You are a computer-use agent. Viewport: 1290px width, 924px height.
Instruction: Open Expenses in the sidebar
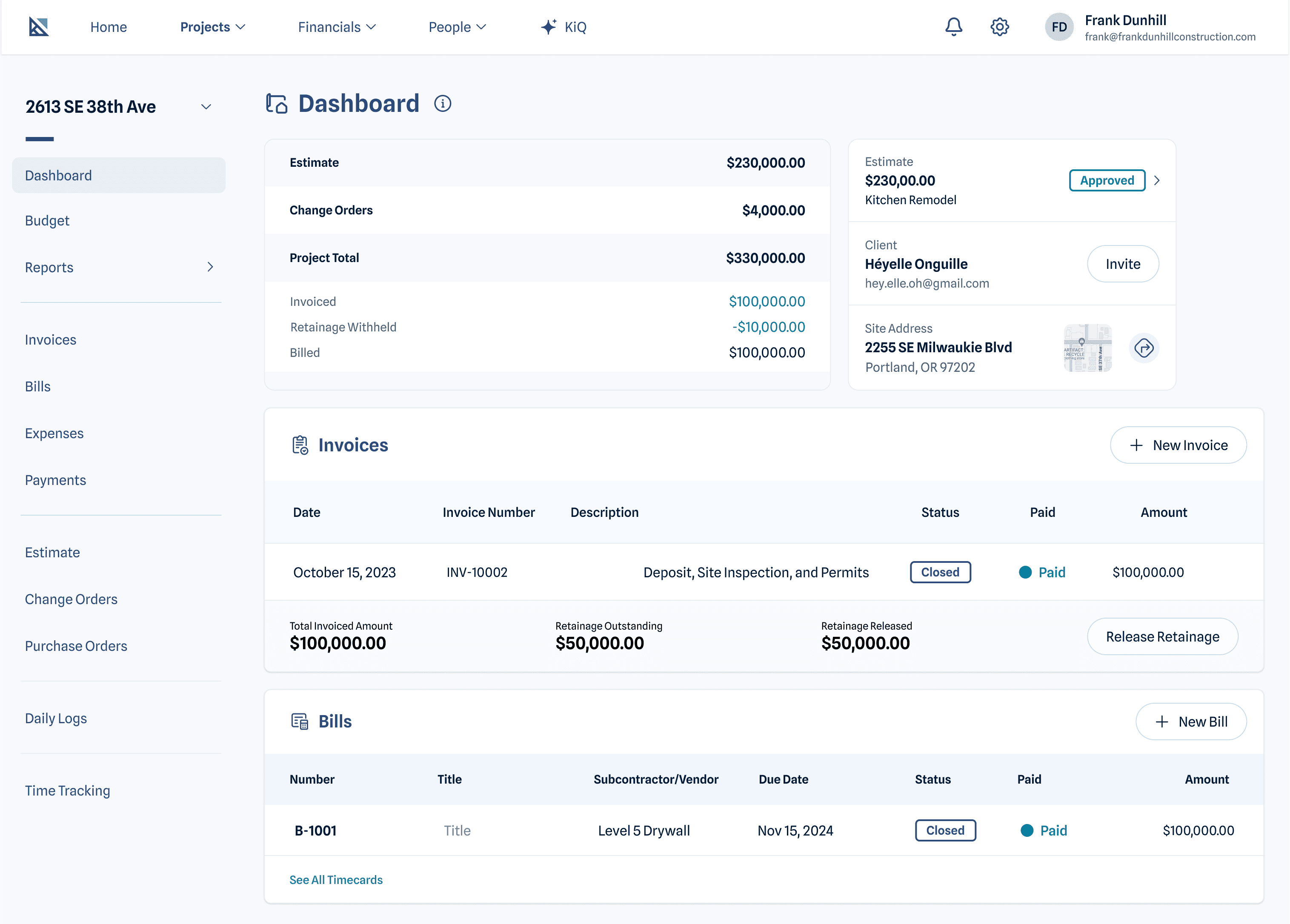point(54,433)
